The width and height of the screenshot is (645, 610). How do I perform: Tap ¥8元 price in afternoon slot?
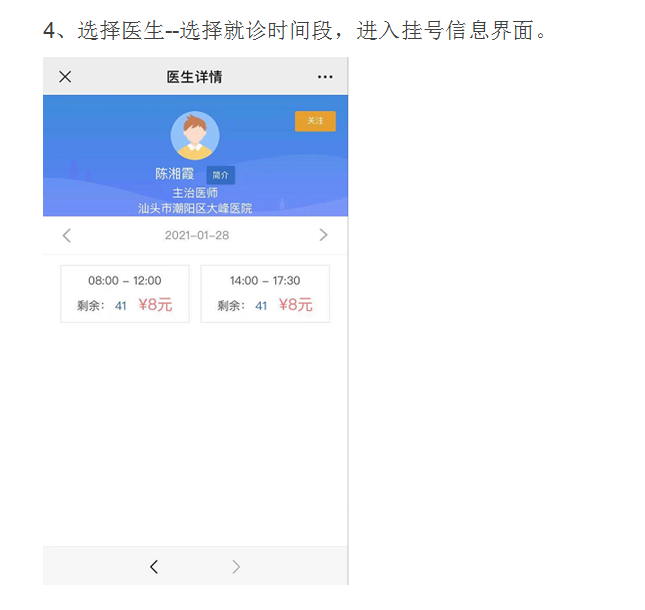pos(295,305)
